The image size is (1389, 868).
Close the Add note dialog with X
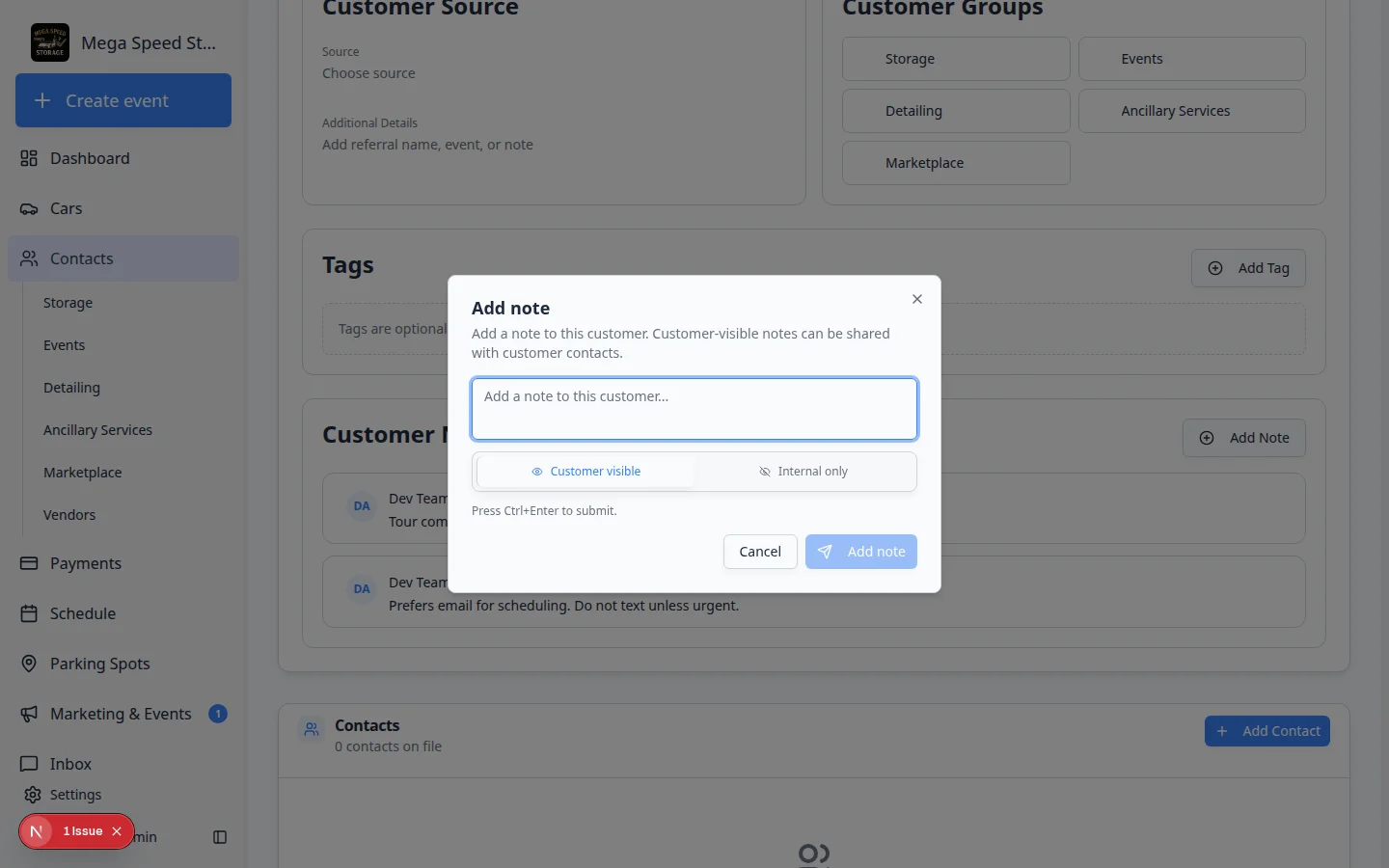click(917, 299)
